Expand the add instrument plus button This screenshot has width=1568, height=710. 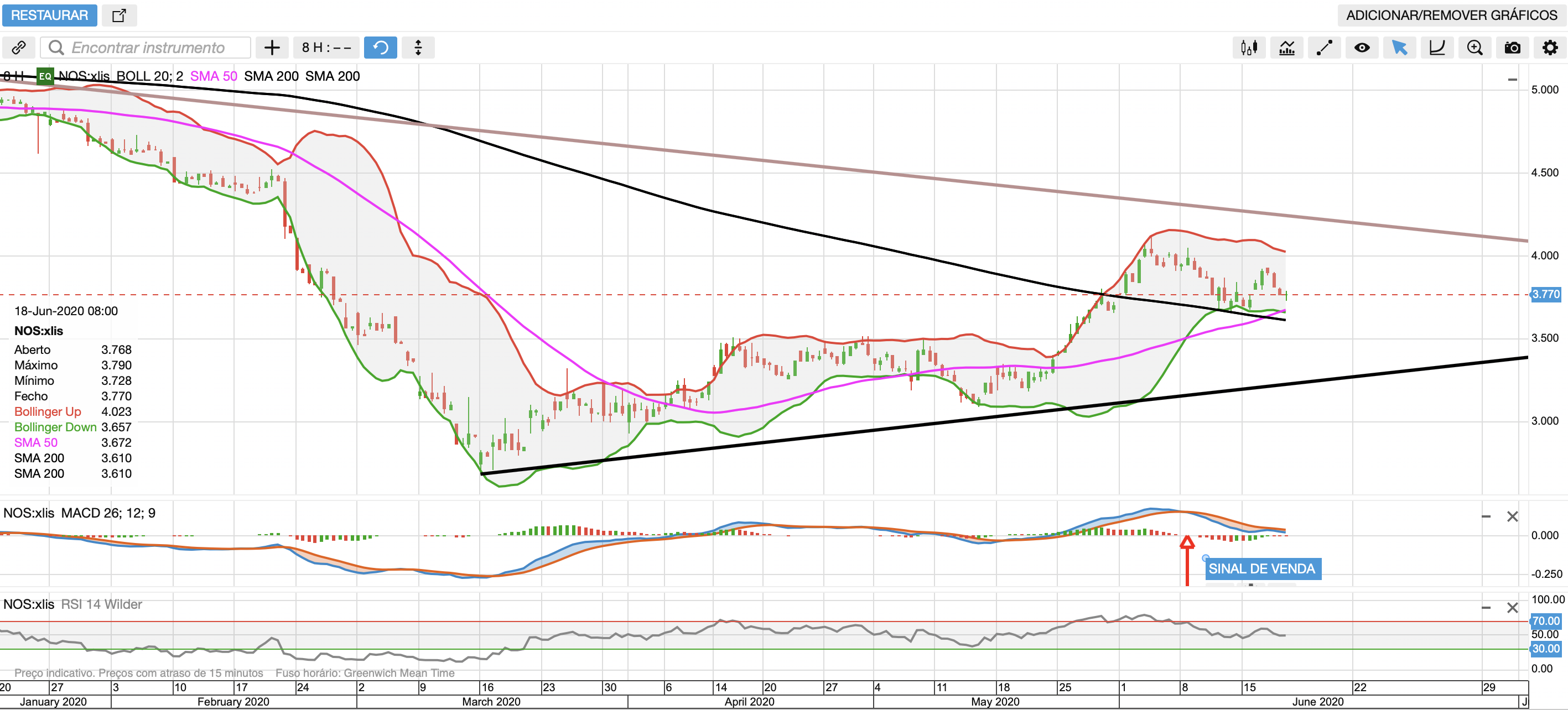pos(272,48)
